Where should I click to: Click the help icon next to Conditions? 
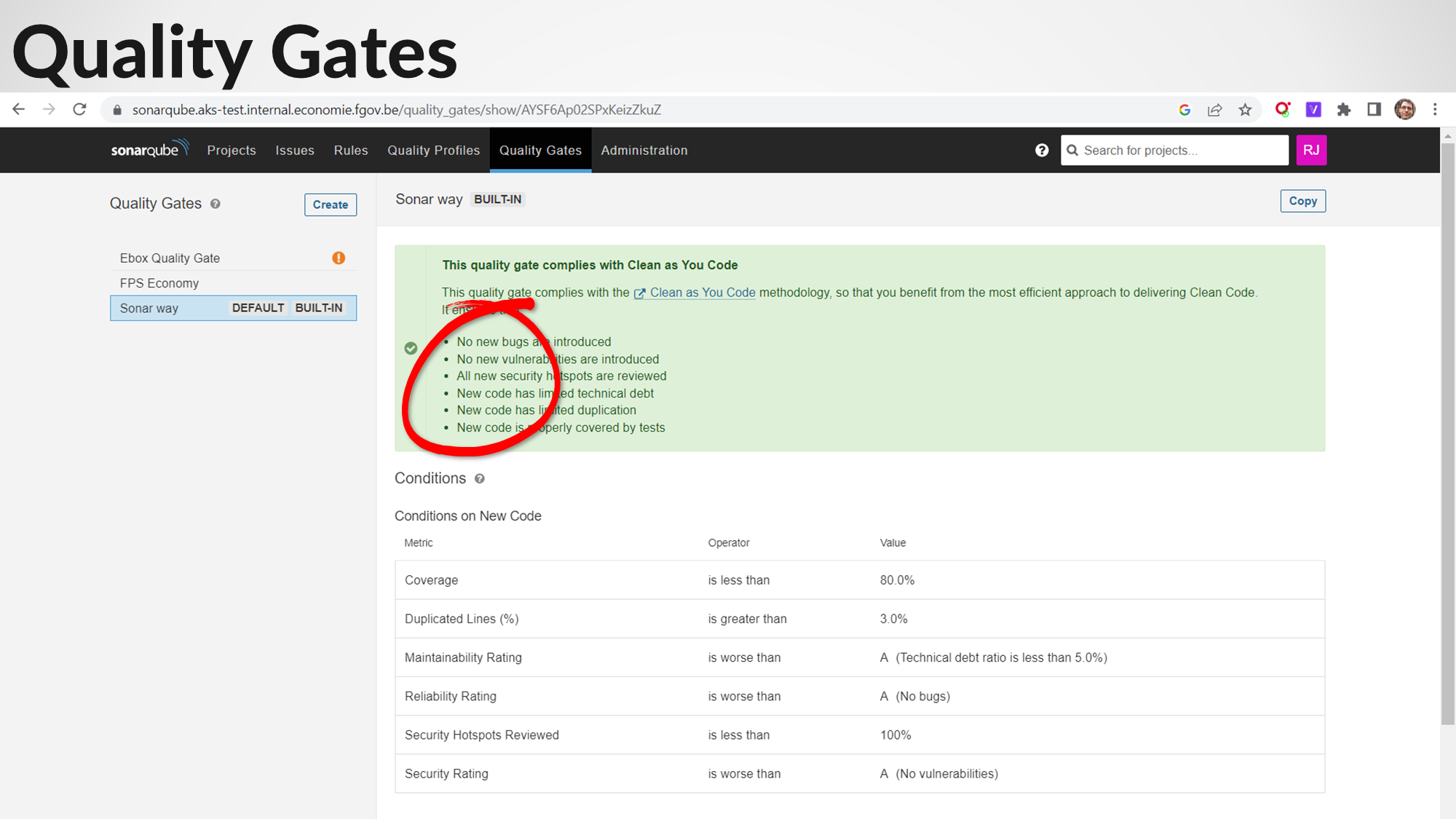click(479, 479)
